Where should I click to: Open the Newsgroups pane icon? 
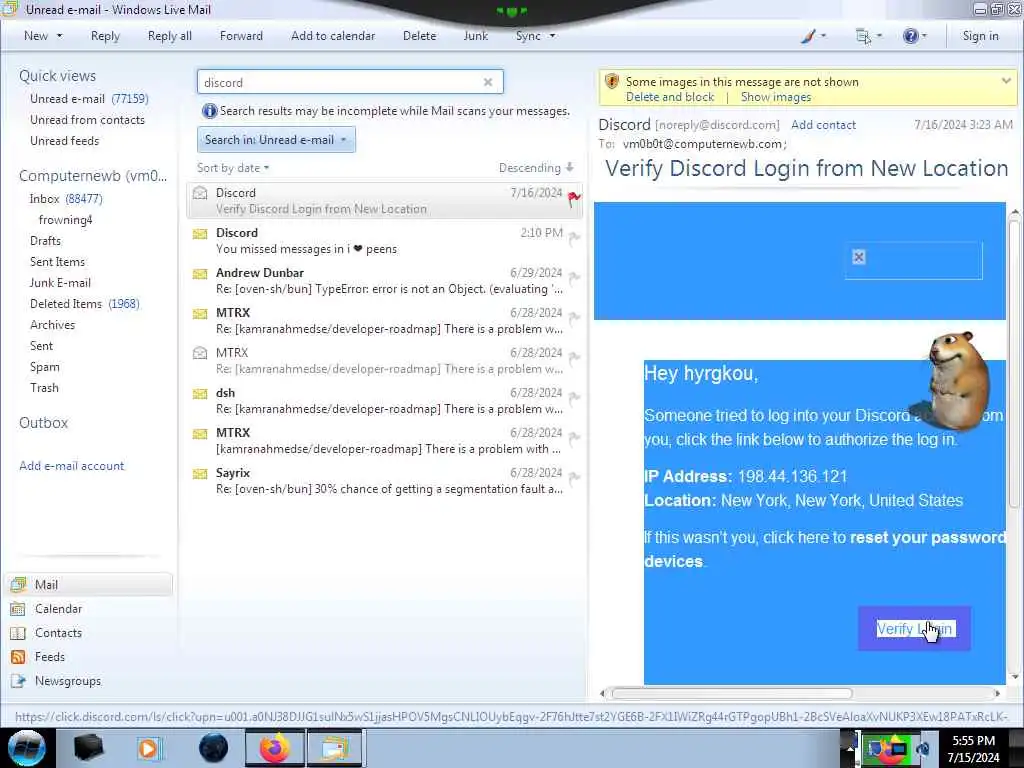(x=18, y=681)
